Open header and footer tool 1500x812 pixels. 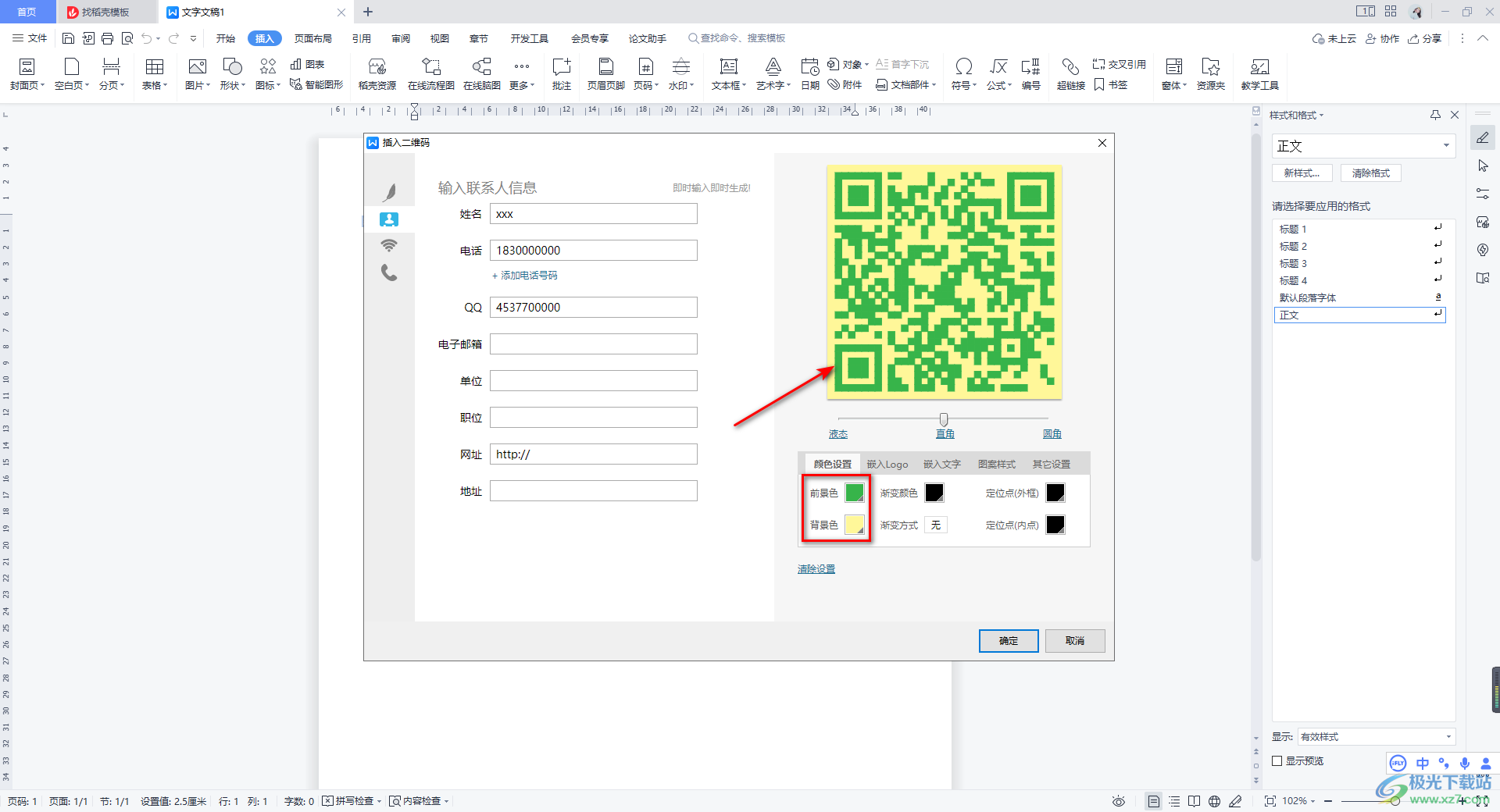point(606,74)
